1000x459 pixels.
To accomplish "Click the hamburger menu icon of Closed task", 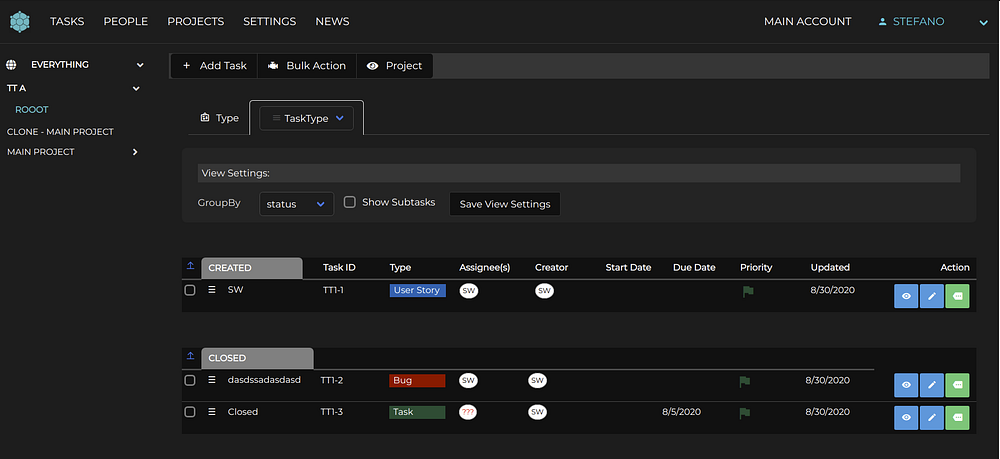I will pyautogui.click(x=212, y=411).
